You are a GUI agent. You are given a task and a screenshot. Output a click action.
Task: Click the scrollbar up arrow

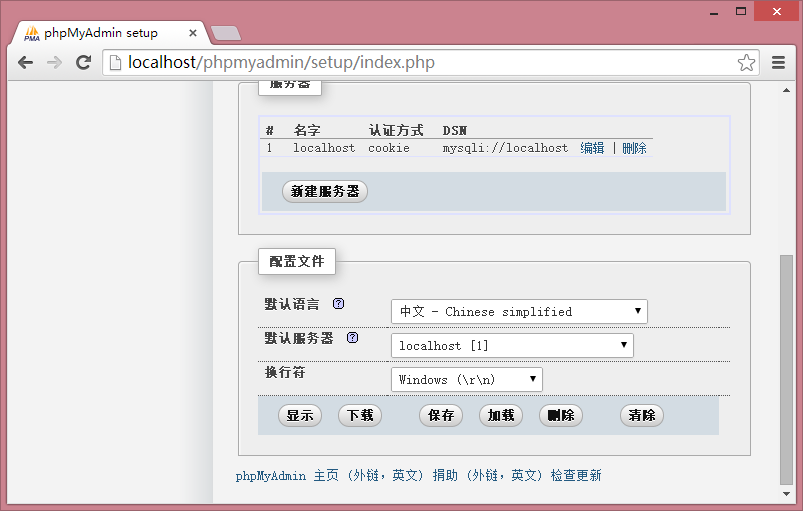[786, 91]
